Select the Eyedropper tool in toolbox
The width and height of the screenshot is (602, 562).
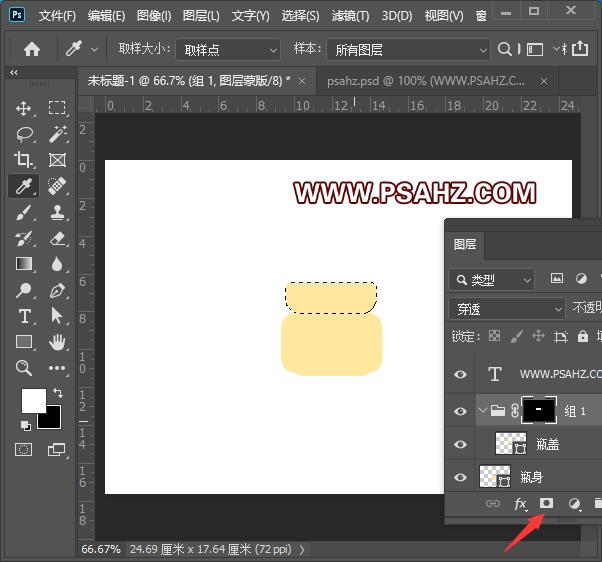(x=24, y=186)
